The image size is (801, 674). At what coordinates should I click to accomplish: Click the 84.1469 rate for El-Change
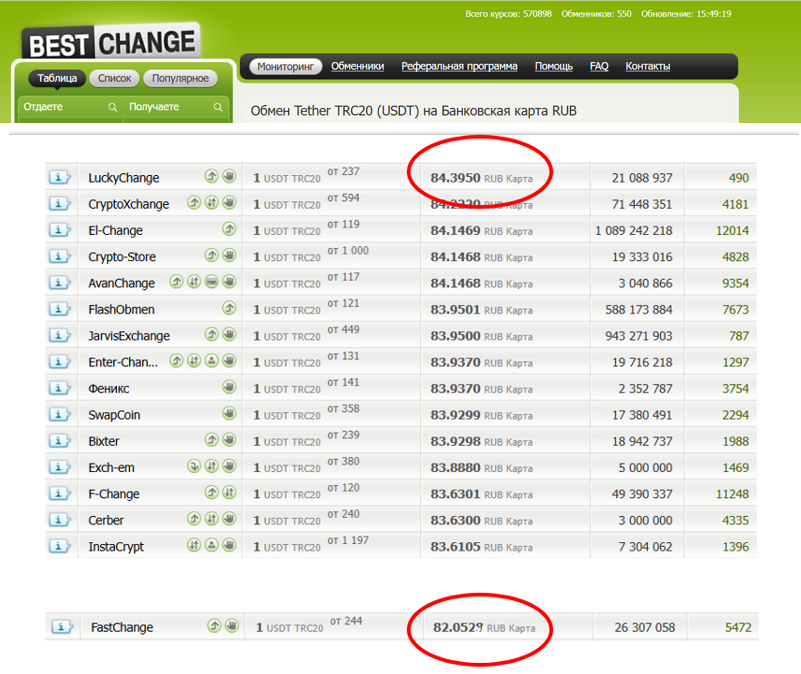point(455,230)
